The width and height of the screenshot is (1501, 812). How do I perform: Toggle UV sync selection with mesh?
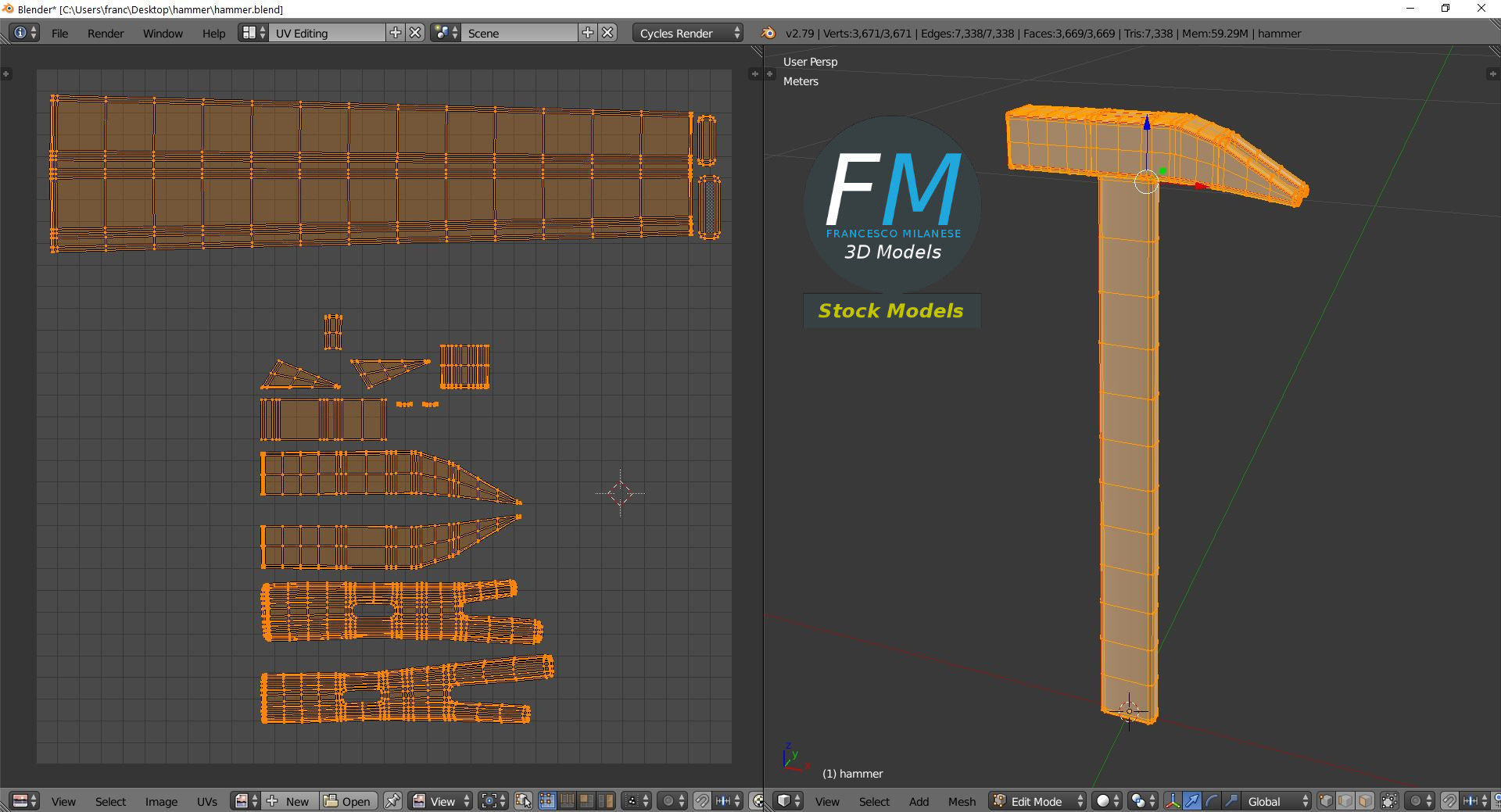pyautogui.click(x=523, y=801)
